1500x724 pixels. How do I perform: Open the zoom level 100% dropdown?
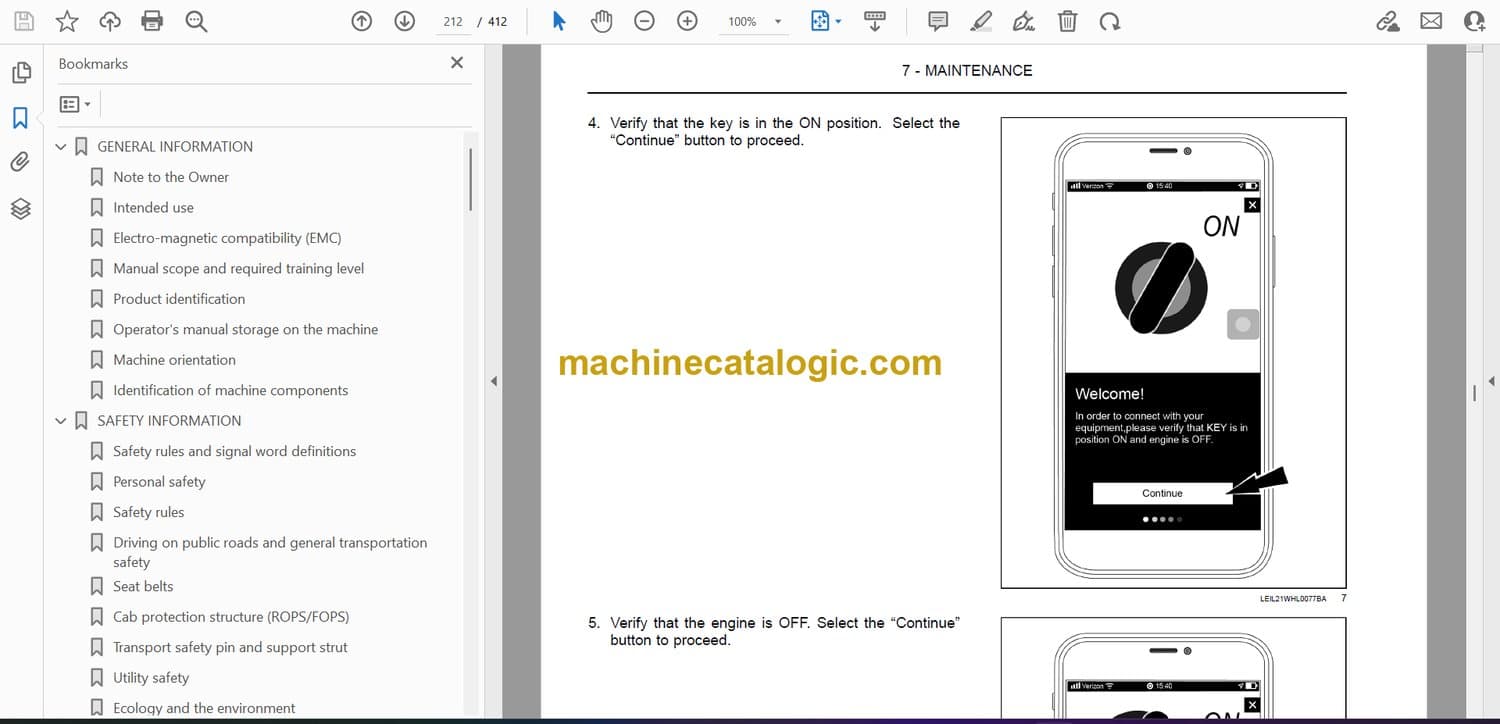click(x=777, y=21)
